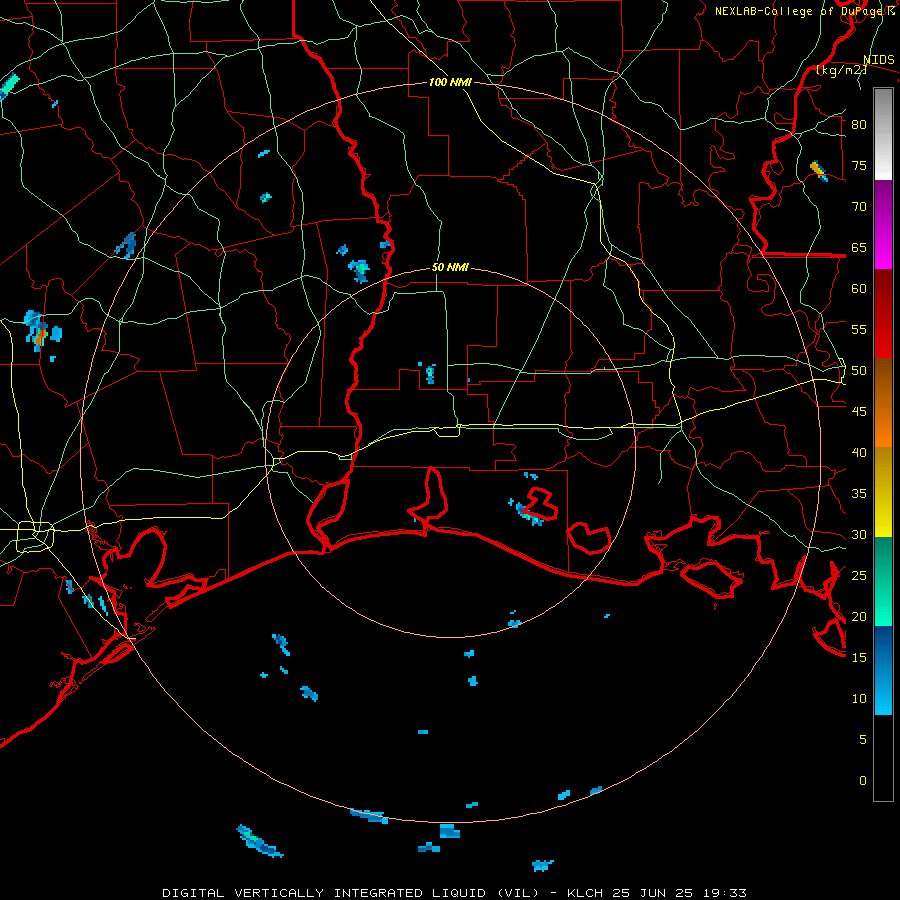Image resolution: width=900 pixels, height=900 pixels.
Task: Click the white-gray segment of the color bar
Action: pyautogui.click(x=883, y=134)
